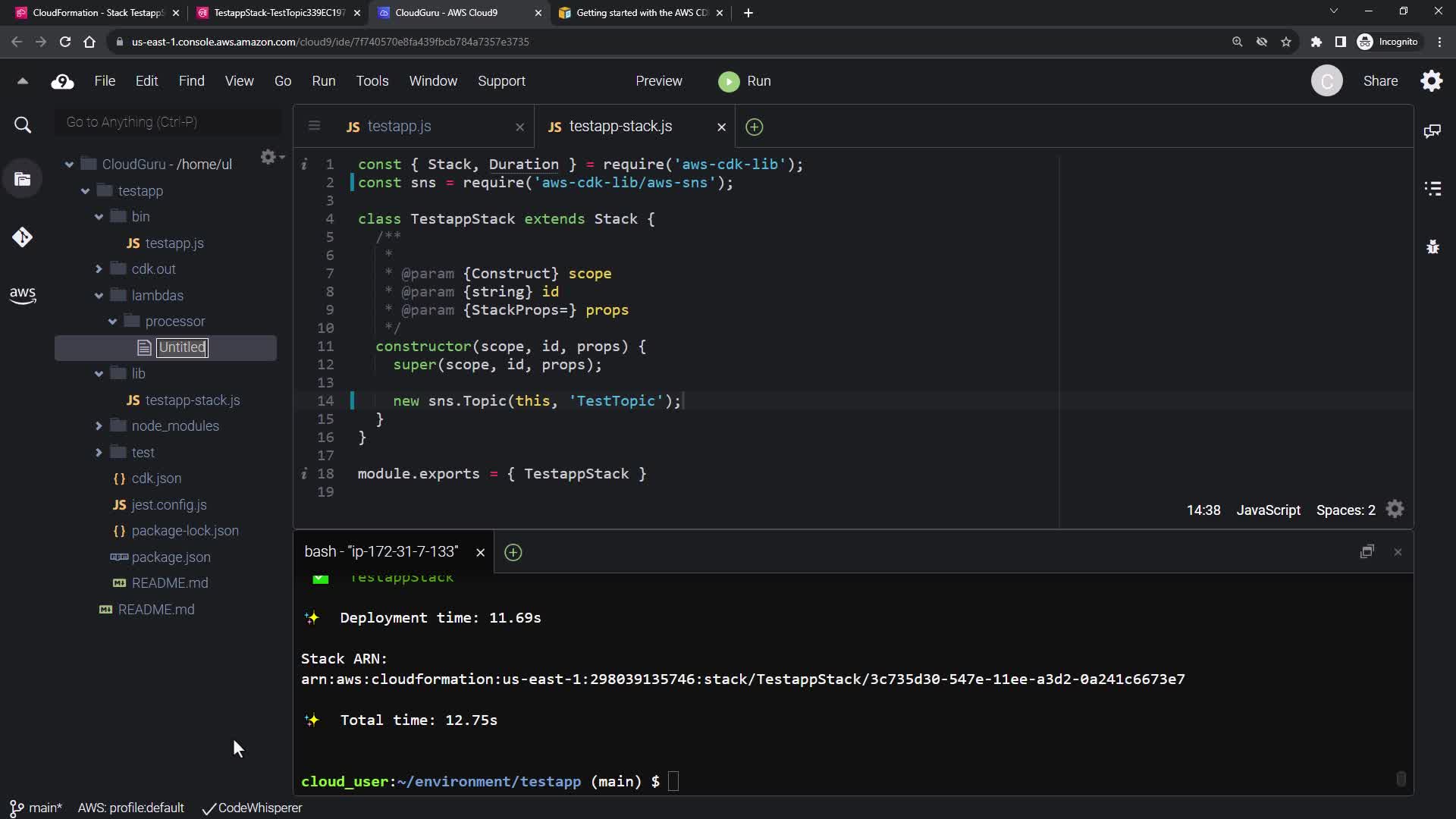Open the Debugger bug icon on right

[1432, 247]
